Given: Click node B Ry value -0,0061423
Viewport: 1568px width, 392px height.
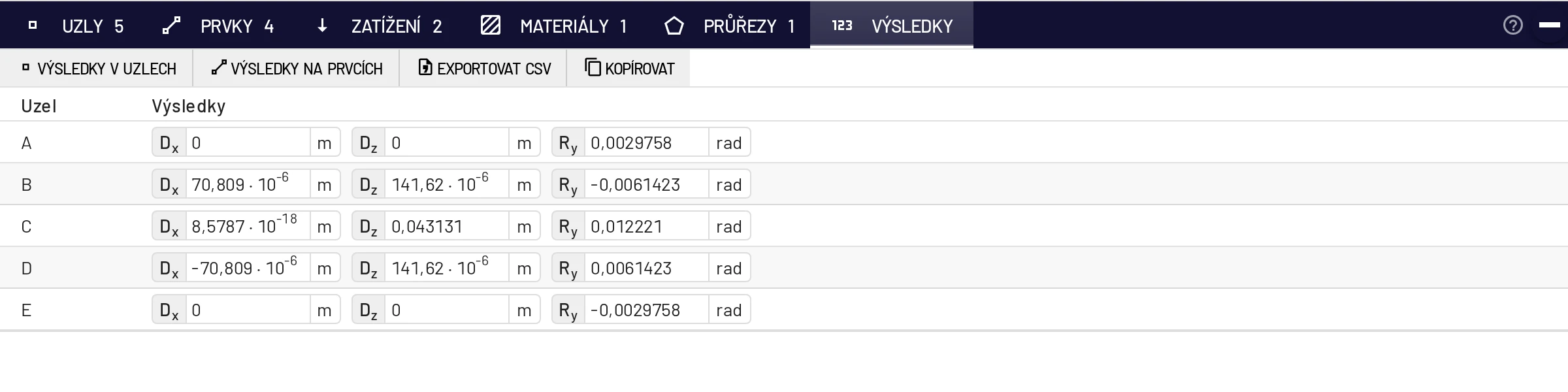Looking at the screenshot, I should (647, 184).
